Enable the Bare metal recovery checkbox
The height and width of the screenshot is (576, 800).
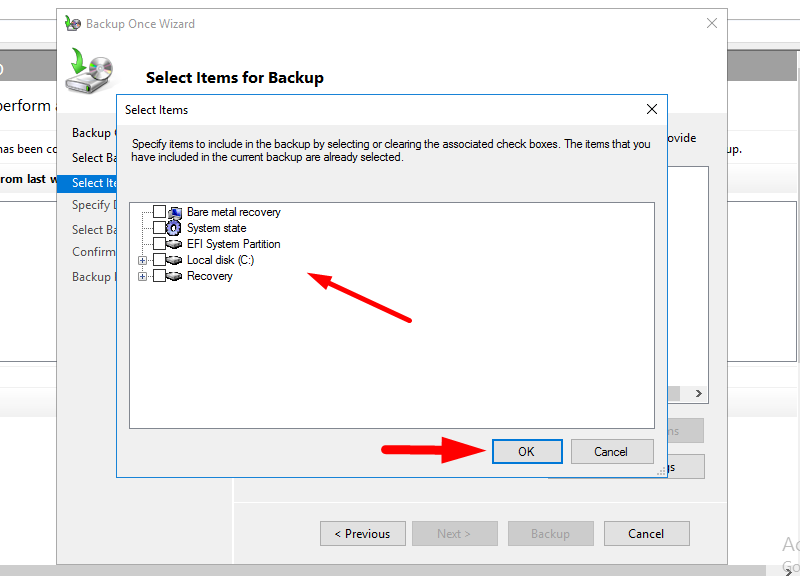click(x=159, y=212)
